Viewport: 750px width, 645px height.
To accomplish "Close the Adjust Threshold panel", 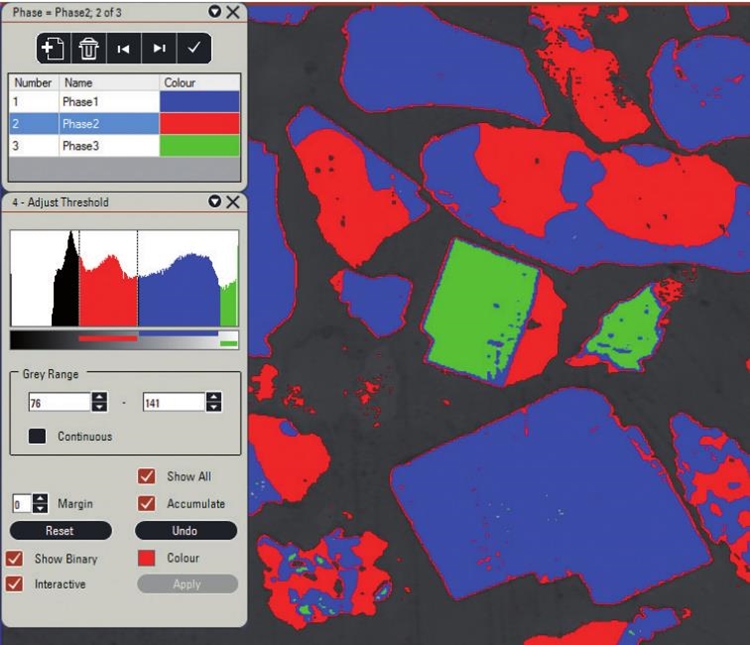I will pyautogui.click(x=233, y=202).
